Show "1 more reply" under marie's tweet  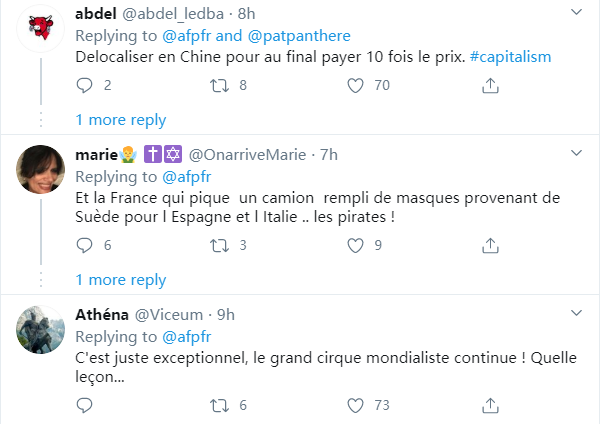pyautogui.click(x=121, y=280)
